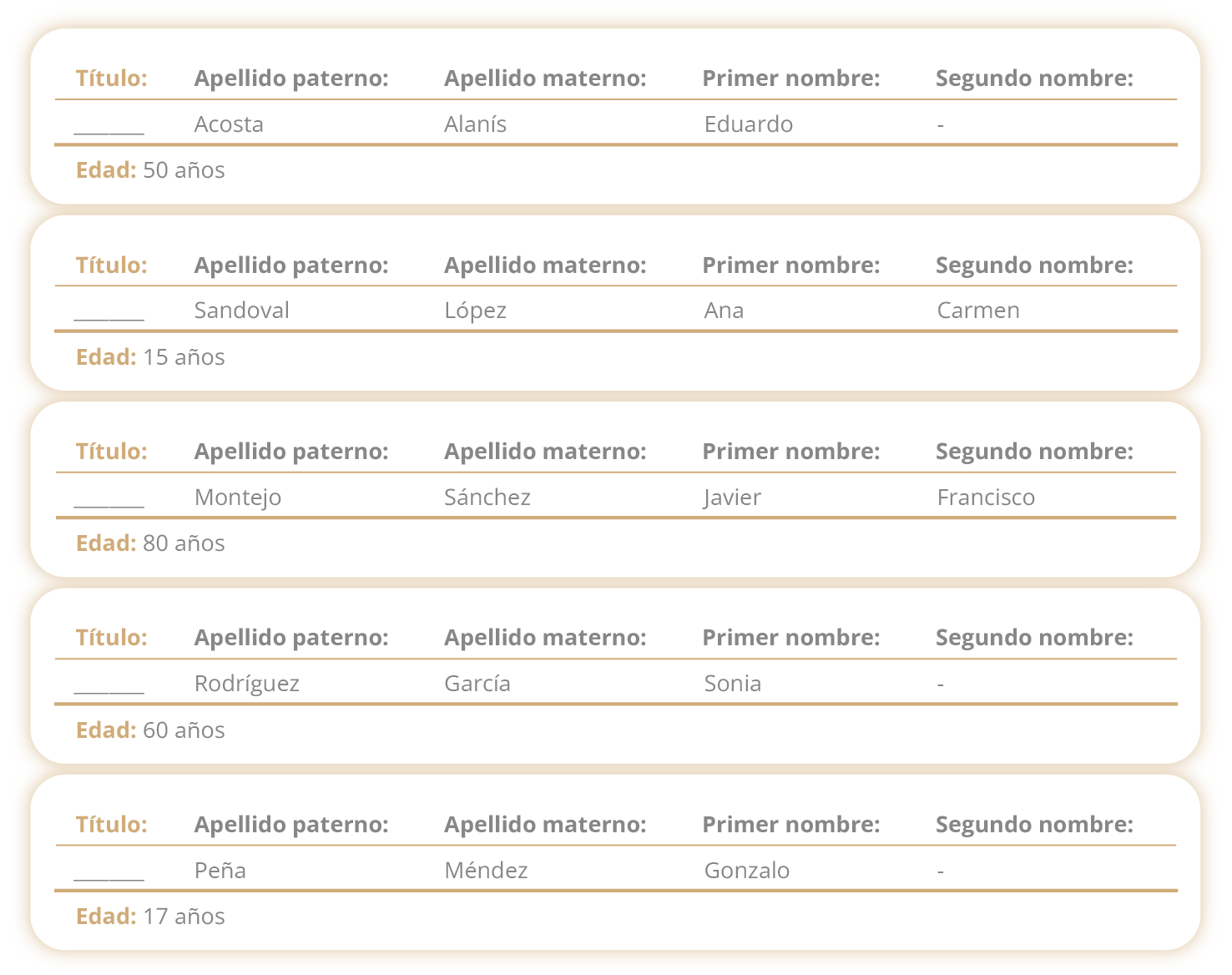The height and width of the screenshot is (975, 1232).
Task: Select the surname Rodríguez
Action: click(x=246, y=684)
